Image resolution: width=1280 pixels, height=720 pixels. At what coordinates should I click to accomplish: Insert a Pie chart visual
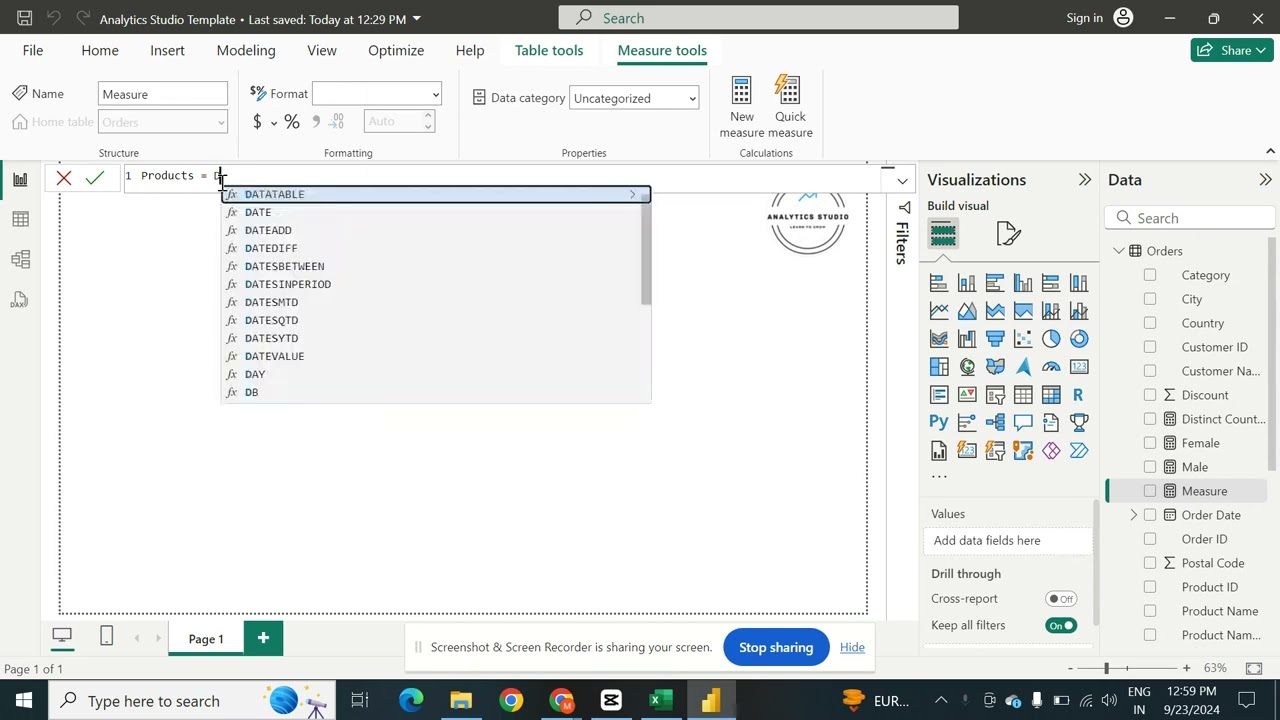1051,339
